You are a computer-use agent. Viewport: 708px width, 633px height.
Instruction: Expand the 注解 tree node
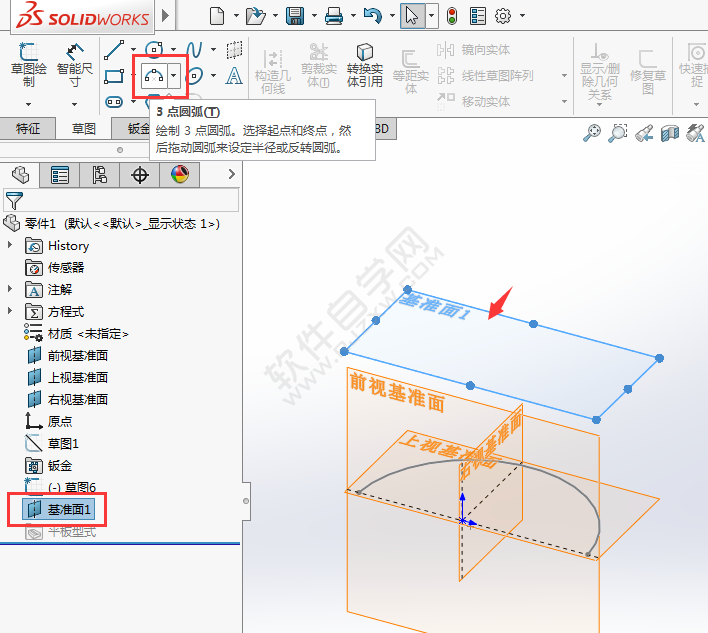(10, 289)
